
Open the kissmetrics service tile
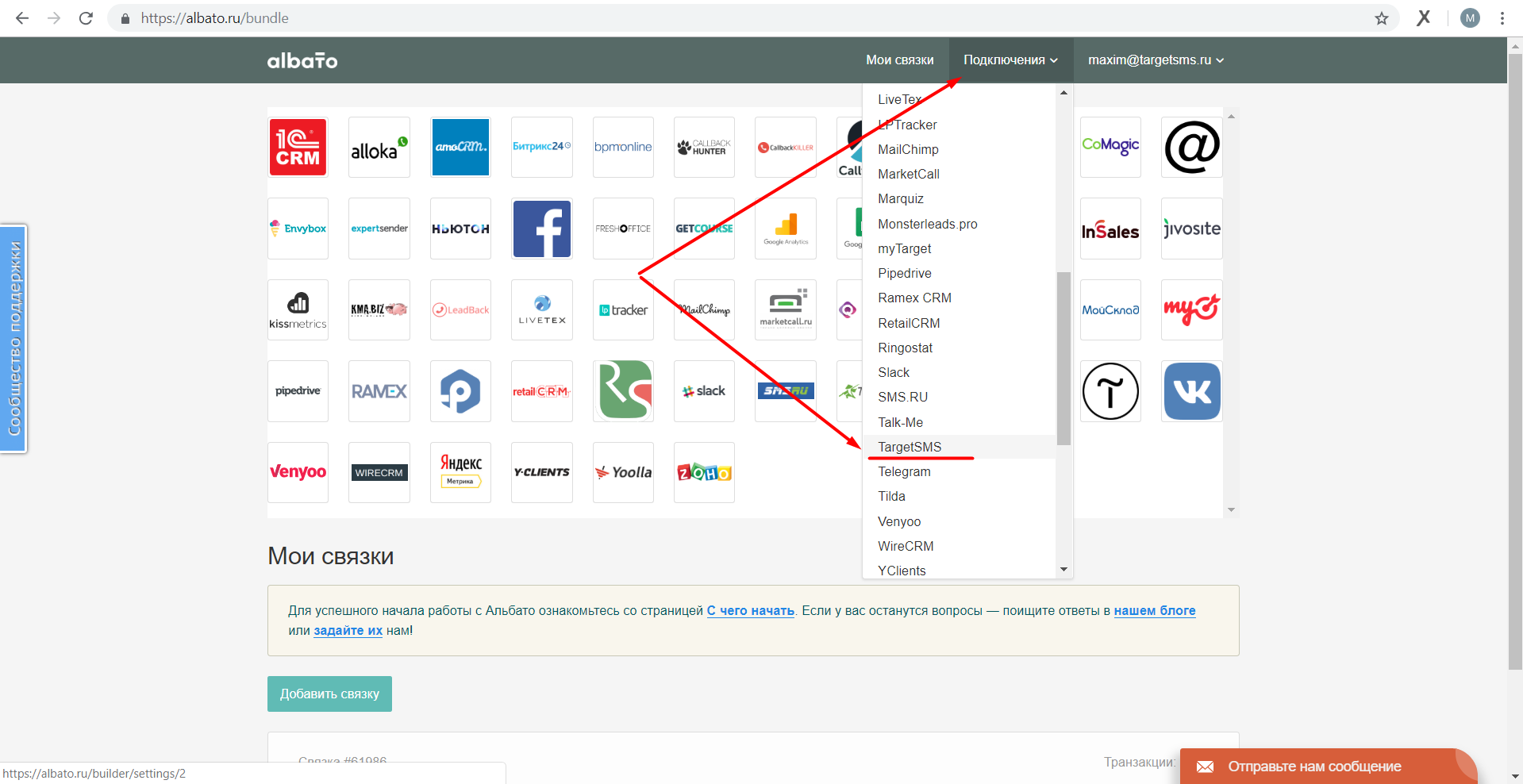[x=298, y=309]
